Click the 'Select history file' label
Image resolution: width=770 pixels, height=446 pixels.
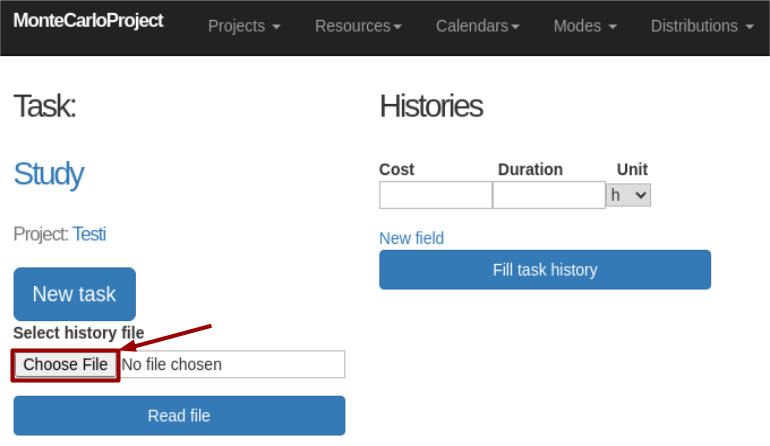[78, 333]
